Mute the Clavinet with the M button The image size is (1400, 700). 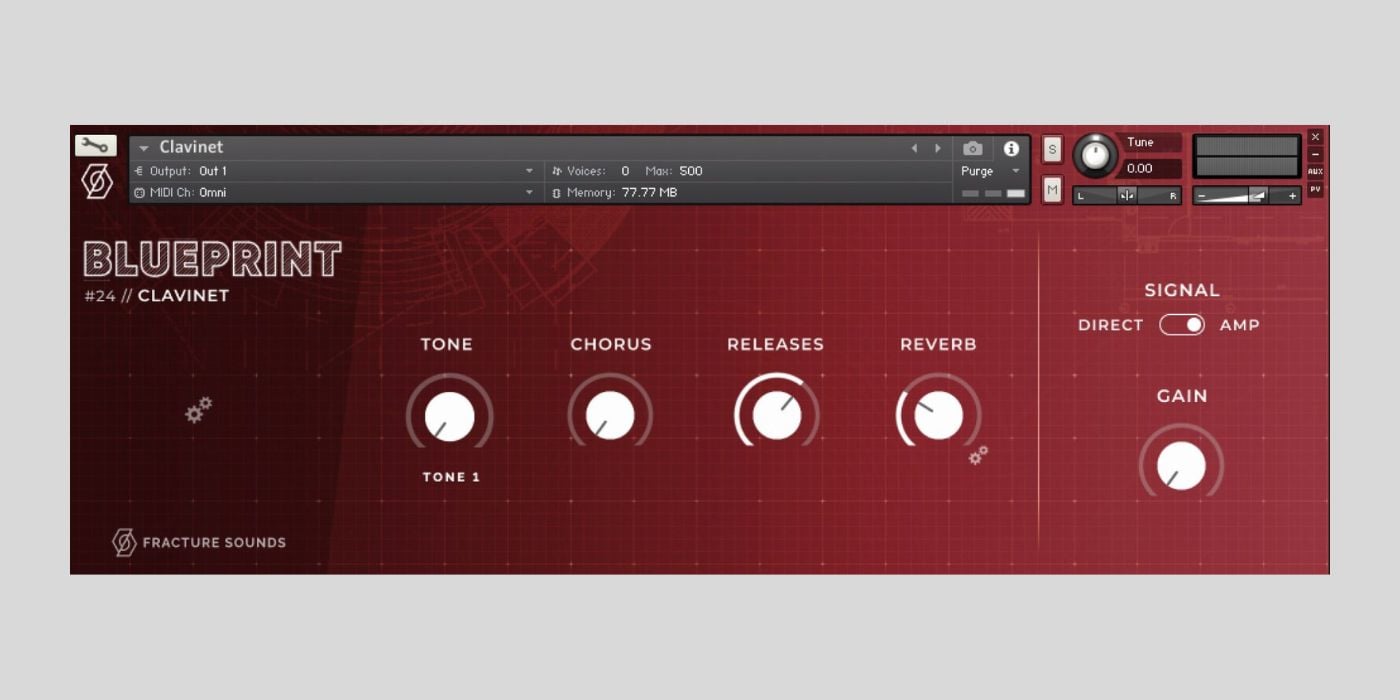tap(1051, 189)
